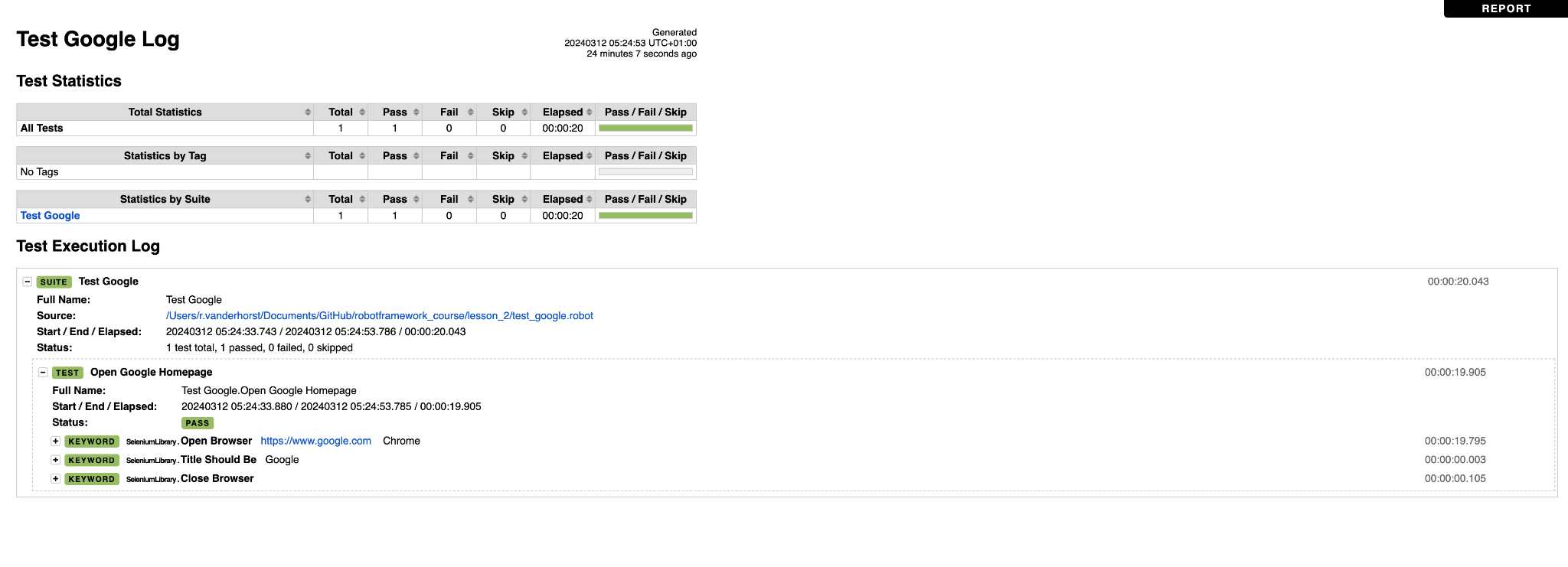Viewport: 1568px width, 567px height.
Task: Open the https://www.google.com link
Action: coord(315,442)
